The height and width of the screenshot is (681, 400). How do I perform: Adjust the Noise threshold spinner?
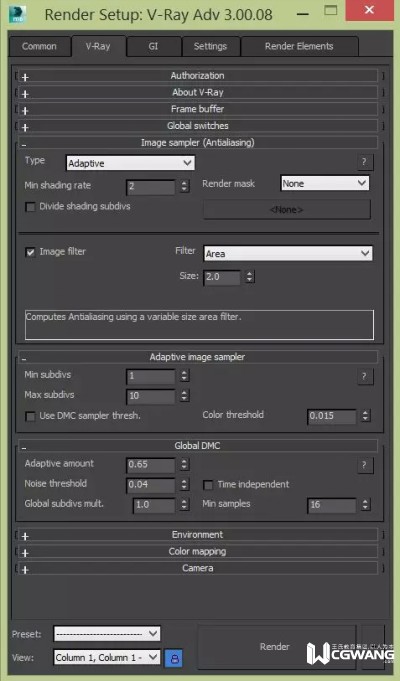pos(185,484)
